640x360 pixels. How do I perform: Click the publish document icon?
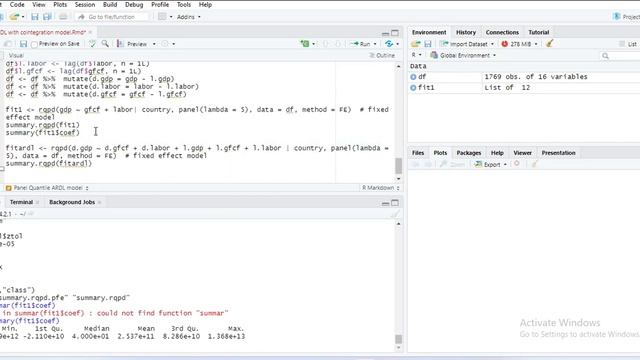pos(389,44)
